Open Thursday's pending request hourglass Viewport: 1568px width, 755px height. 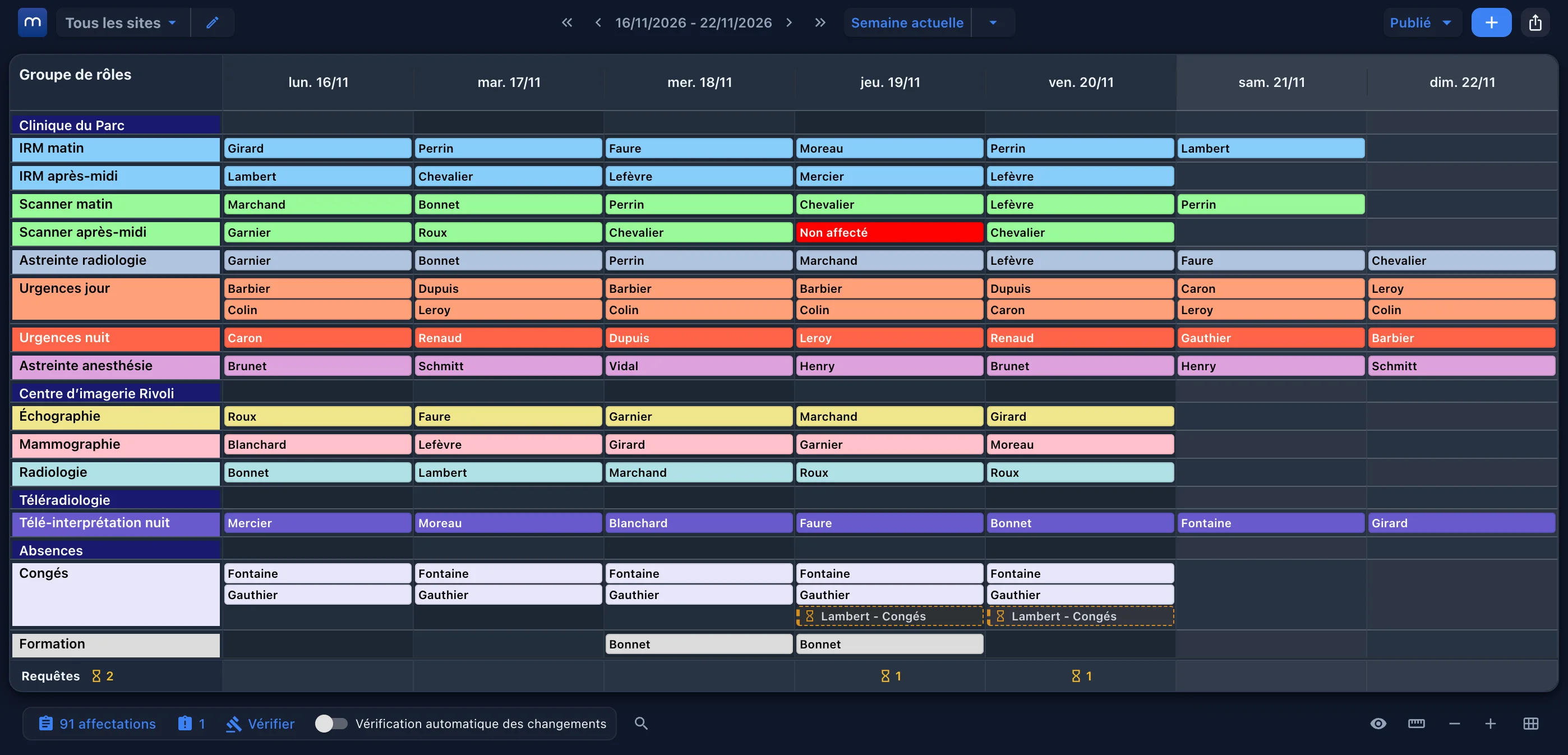[x=891, y=676]
